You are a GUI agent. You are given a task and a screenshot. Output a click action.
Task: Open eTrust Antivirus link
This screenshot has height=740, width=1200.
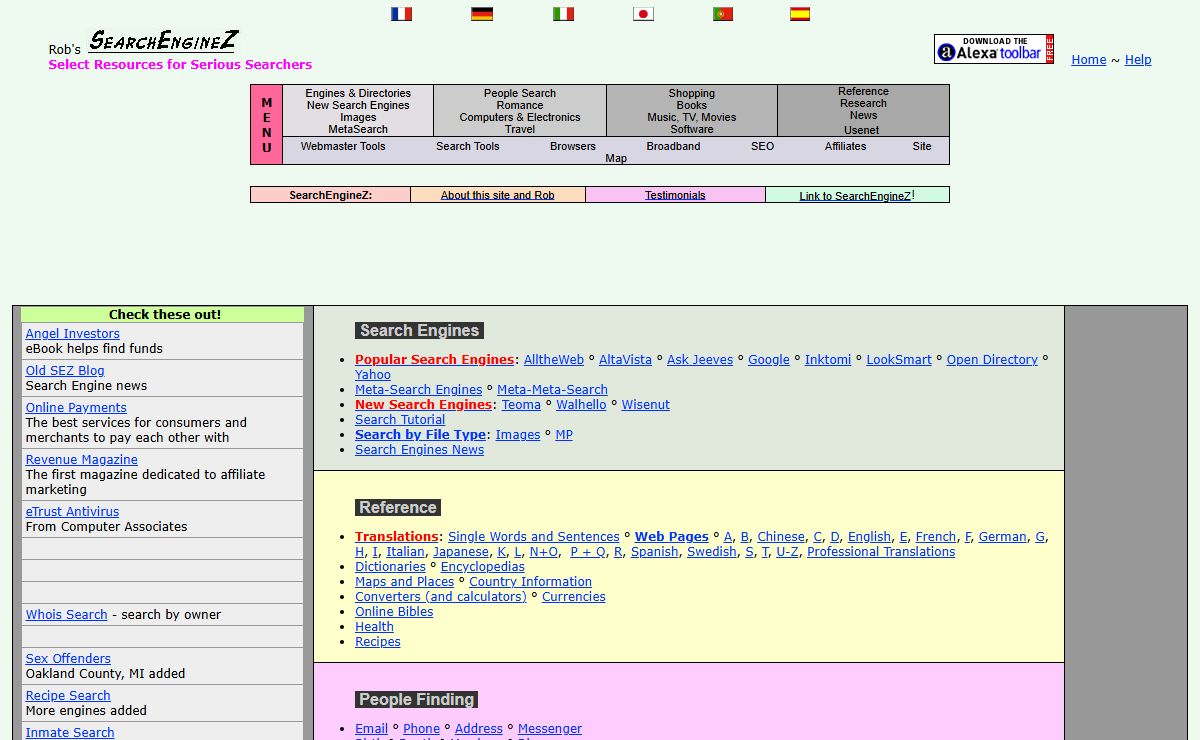(x=72, y=512)
